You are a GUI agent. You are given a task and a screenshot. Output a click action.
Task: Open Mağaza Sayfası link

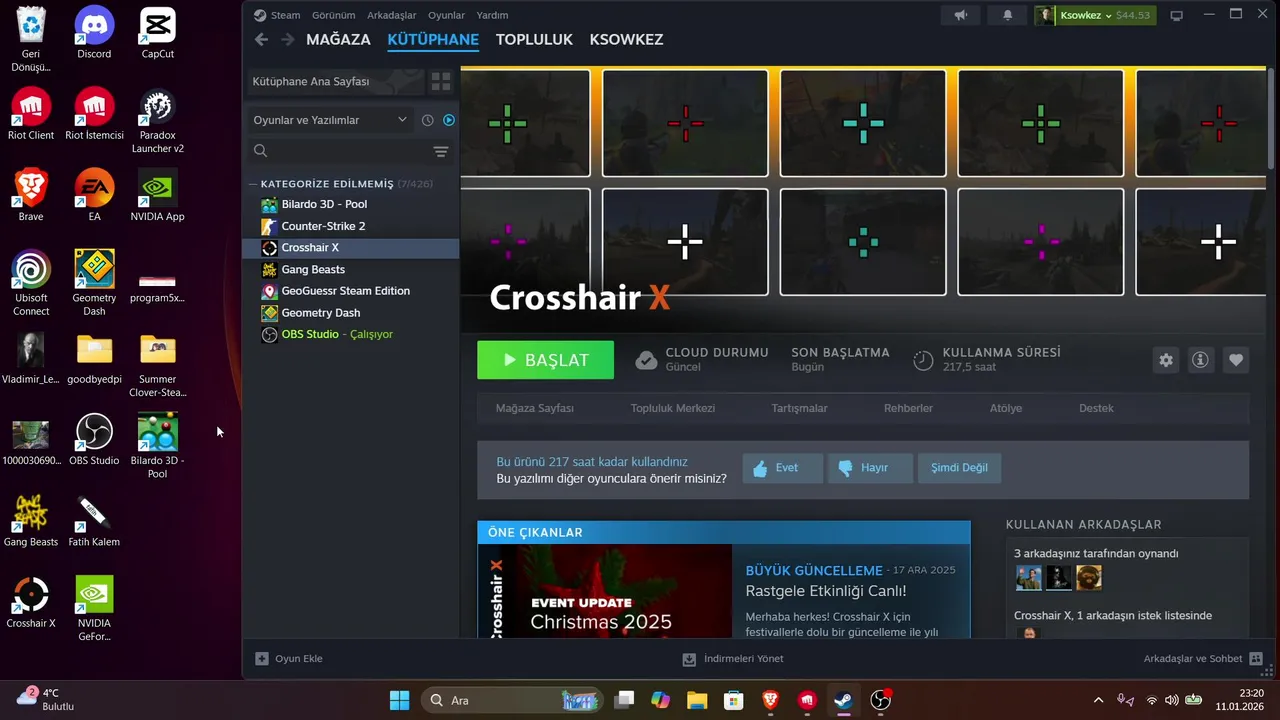535,408
